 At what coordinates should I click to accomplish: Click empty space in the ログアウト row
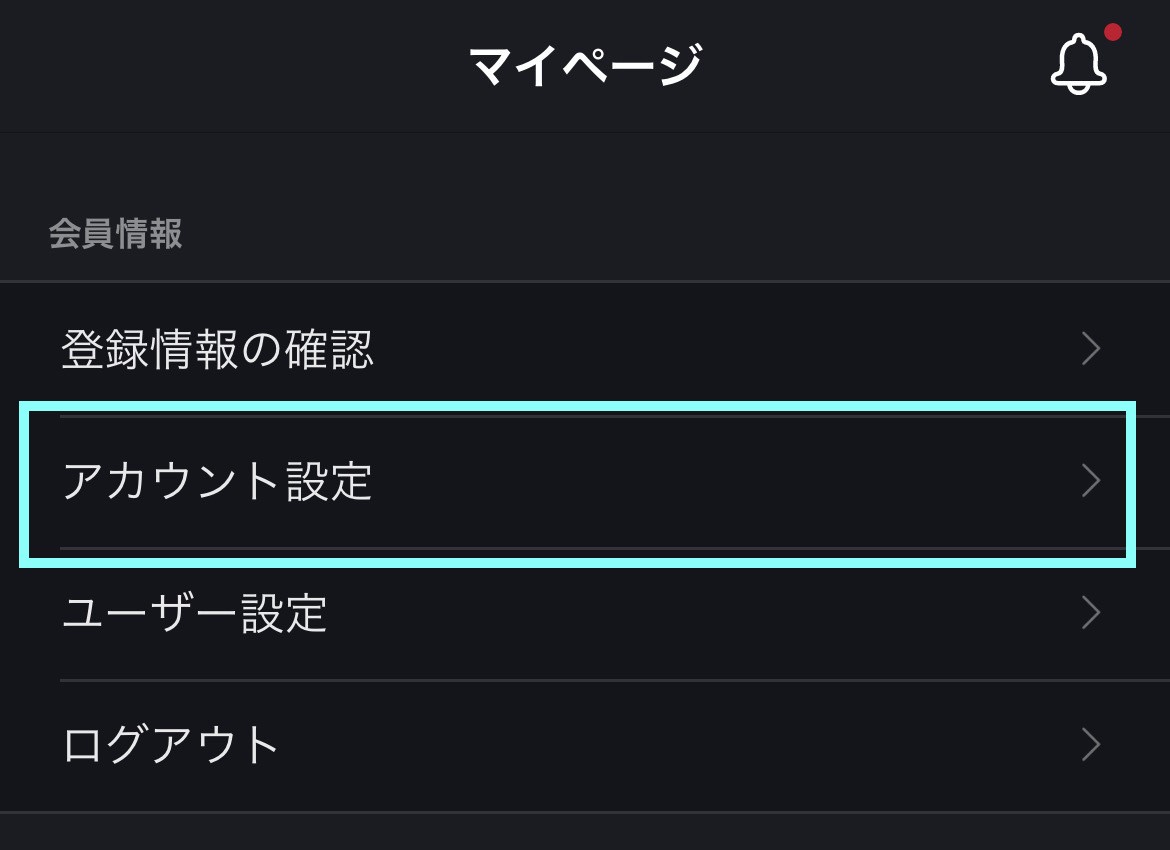coord(672,746)
